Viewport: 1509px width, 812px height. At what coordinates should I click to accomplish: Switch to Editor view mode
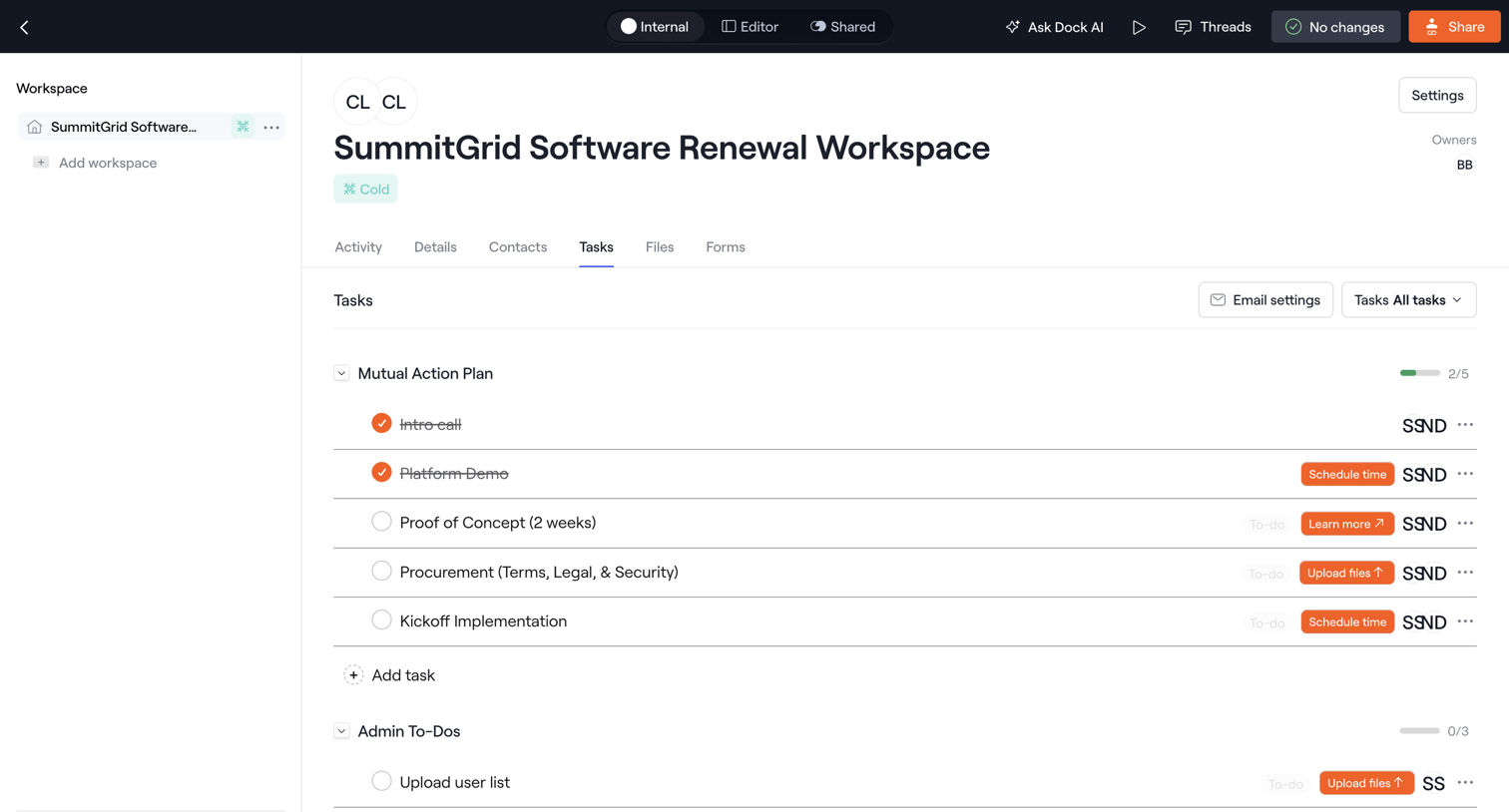(x=750, y=27)
